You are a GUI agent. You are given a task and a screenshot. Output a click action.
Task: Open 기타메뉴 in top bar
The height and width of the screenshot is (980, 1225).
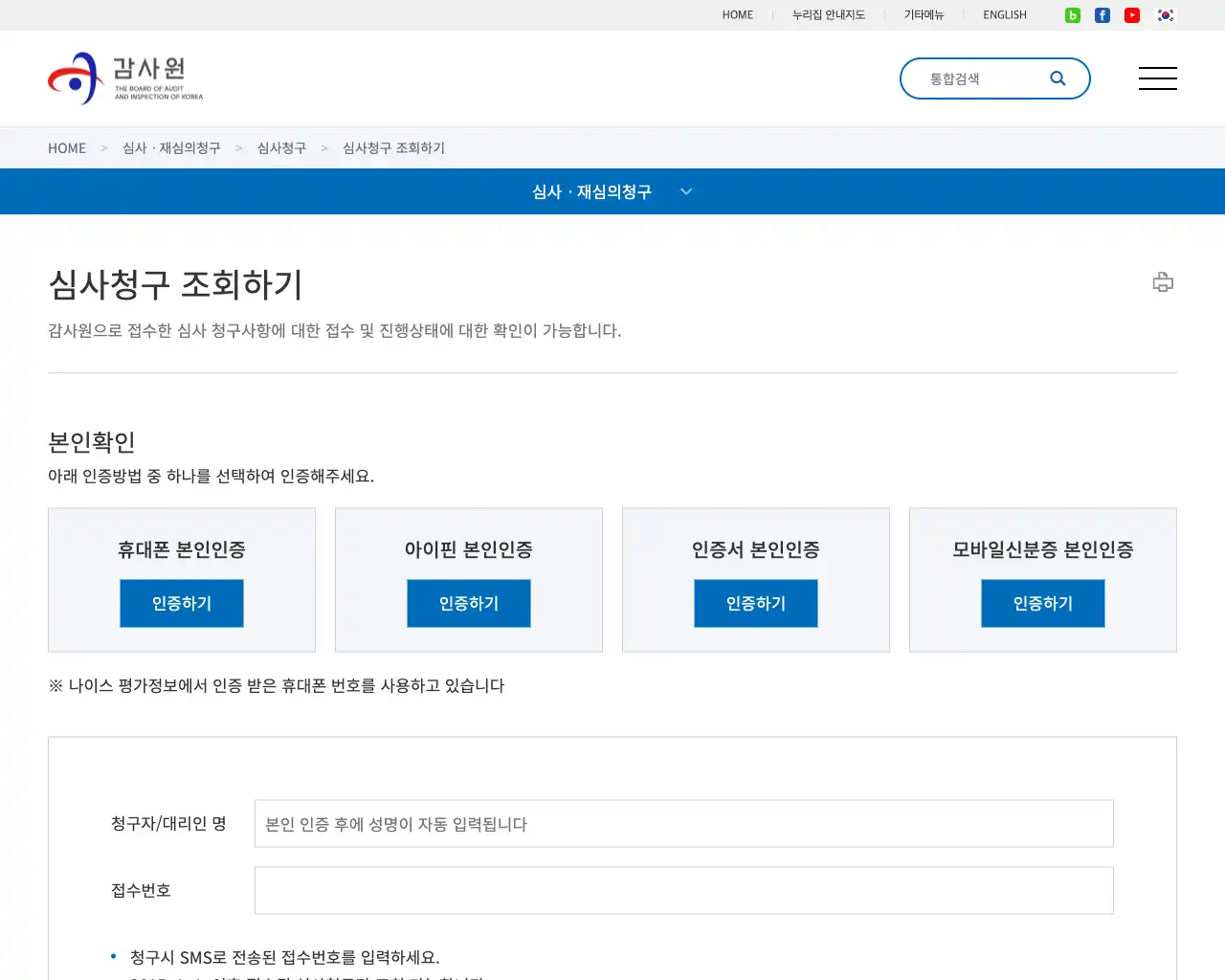pos(924,15)
